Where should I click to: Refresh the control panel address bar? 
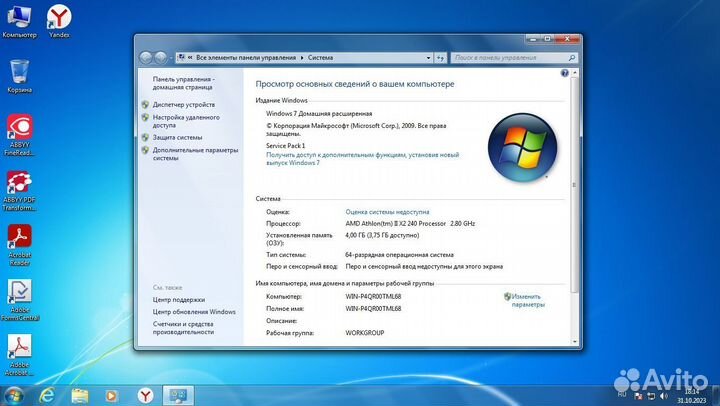pos(440,58)
